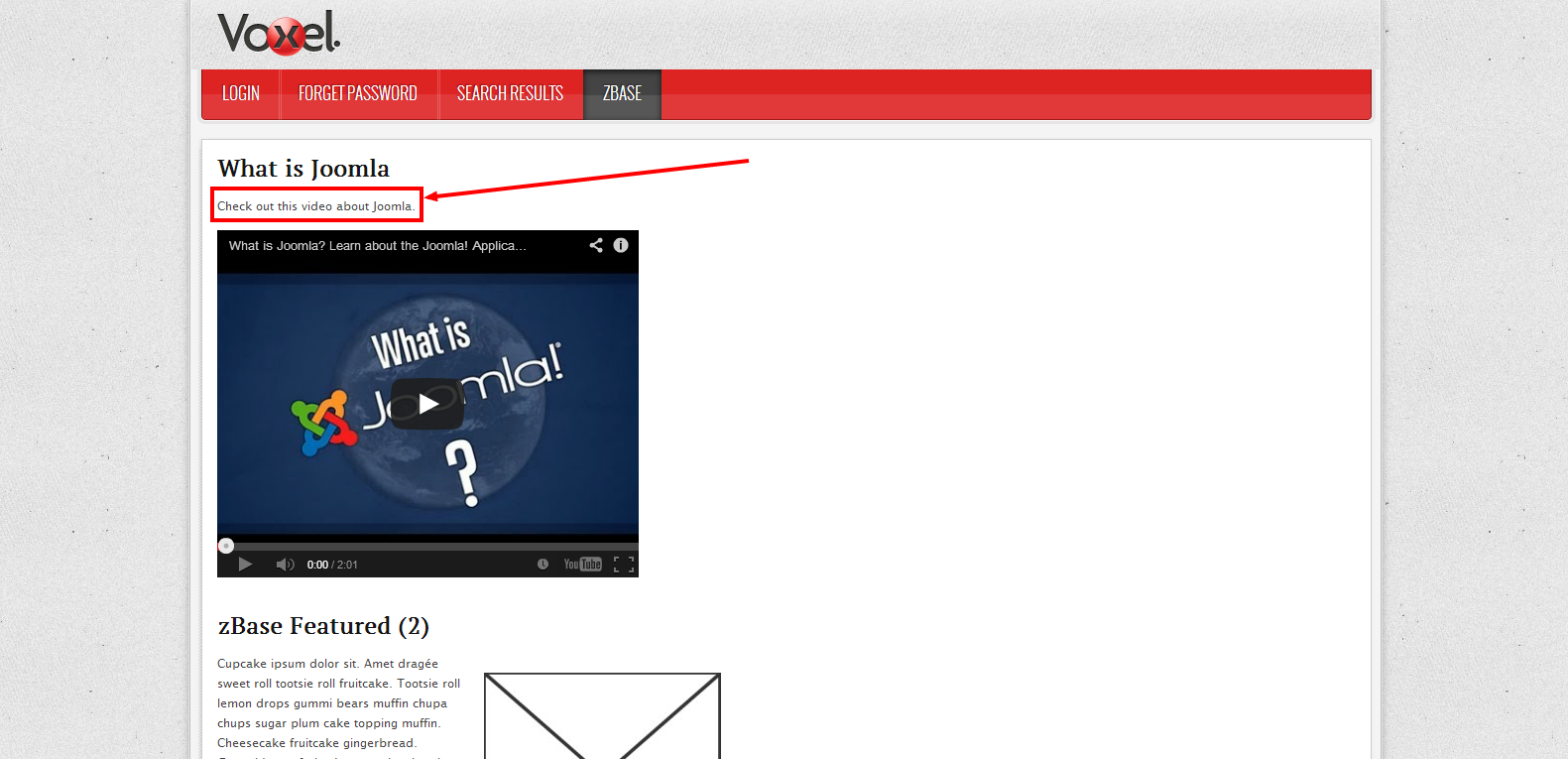Enter fullscreen for the video
Screen dimensions: 1568x759
tap(623, 565)
